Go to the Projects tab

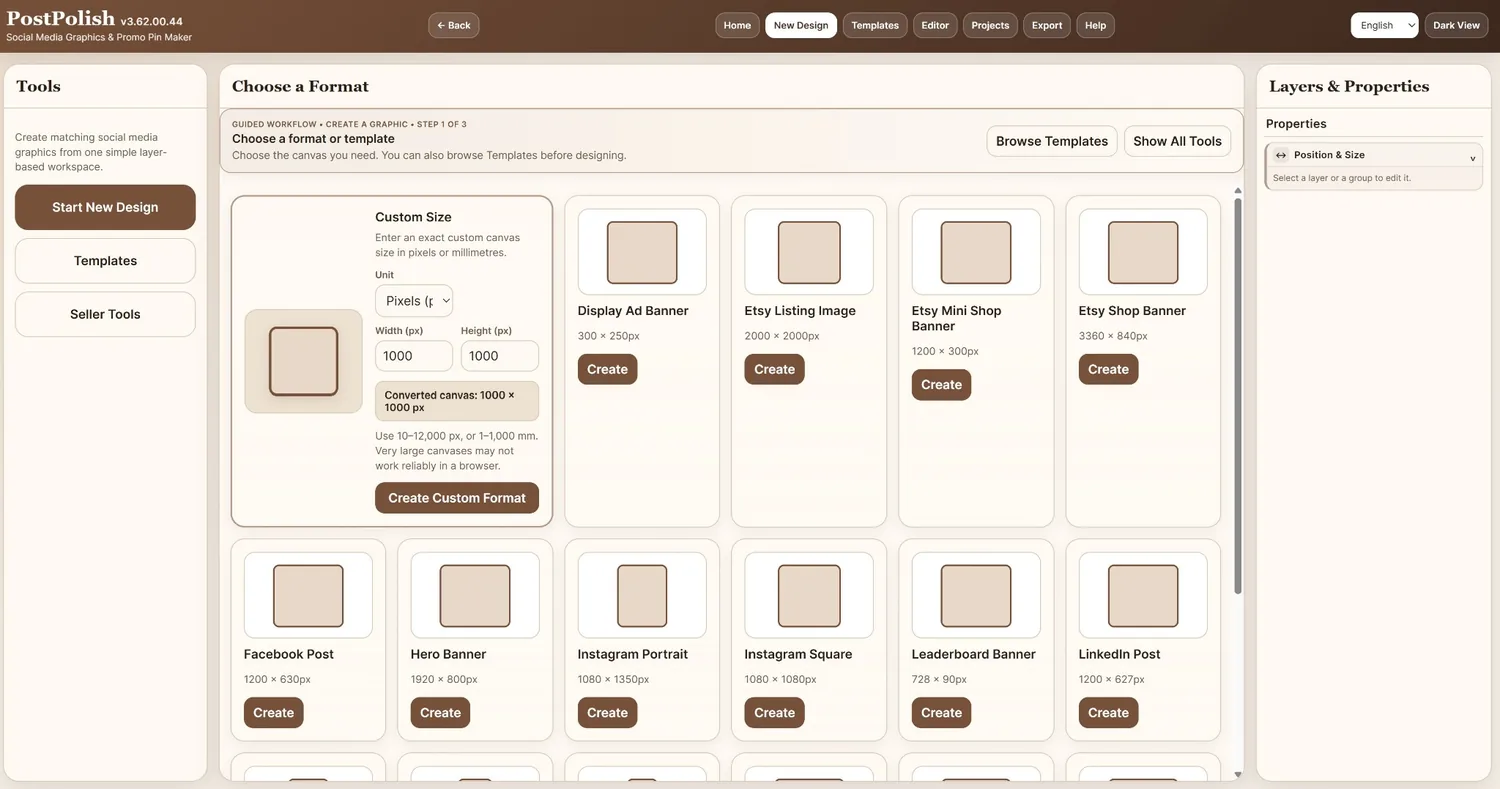click(x=990, y=25)
